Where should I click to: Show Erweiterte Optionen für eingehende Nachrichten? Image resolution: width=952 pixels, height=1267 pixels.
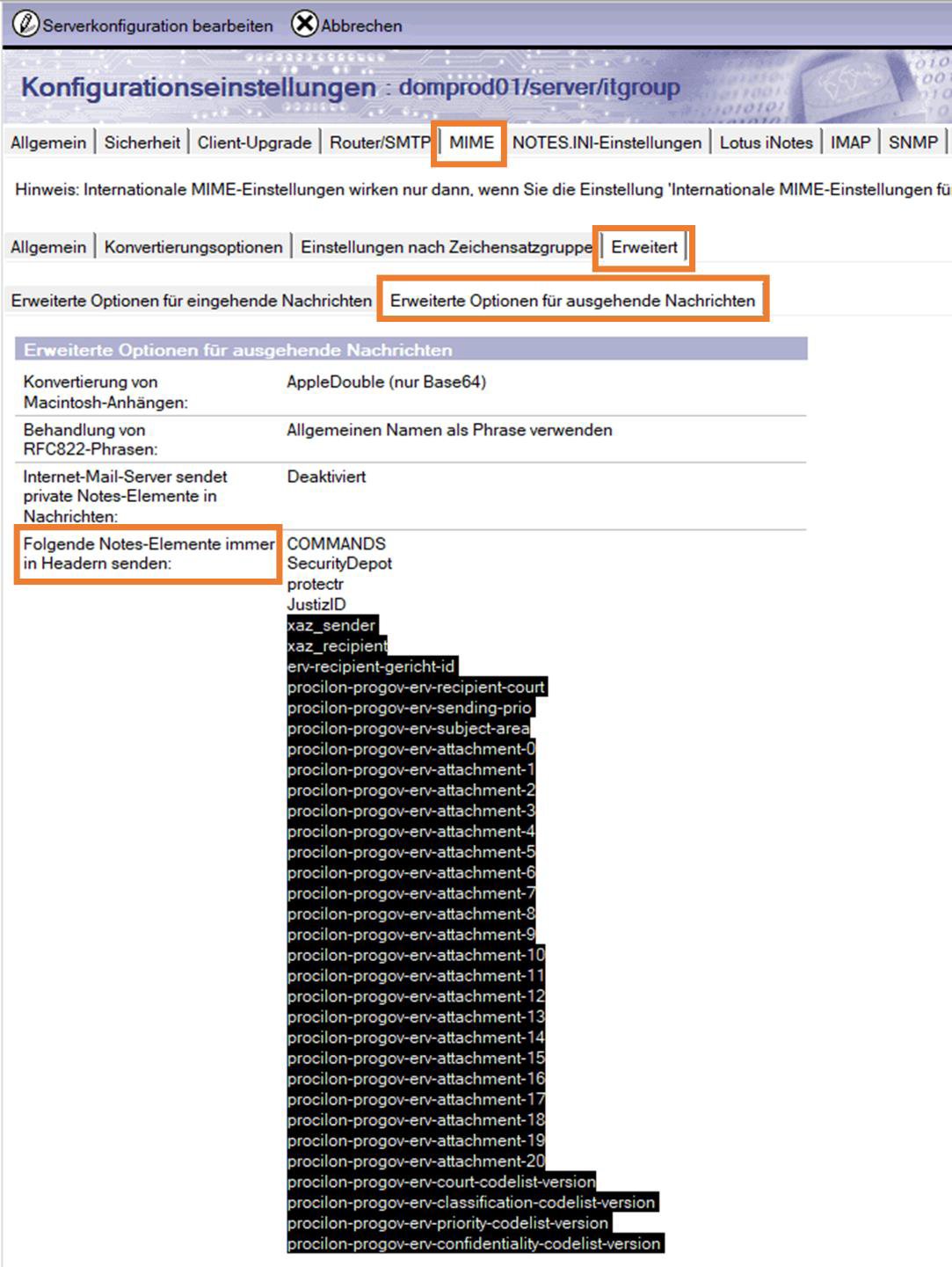pyautogui.click(x=191, y=301)
